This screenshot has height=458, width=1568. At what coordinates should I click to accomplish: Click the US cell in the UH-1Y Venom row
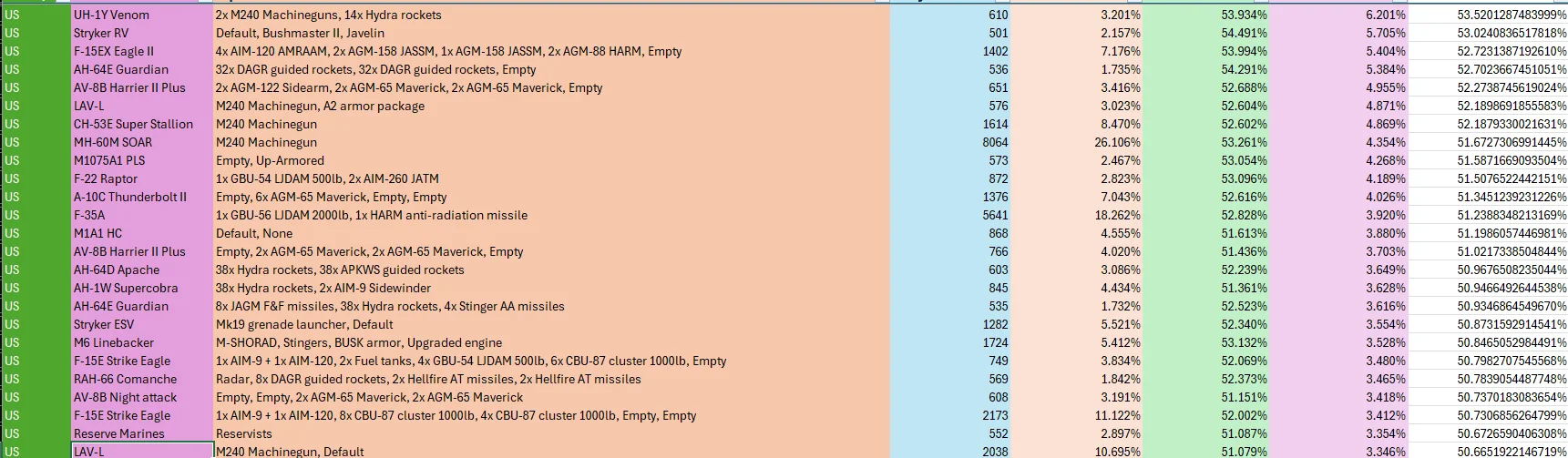[x=36, y=15]
